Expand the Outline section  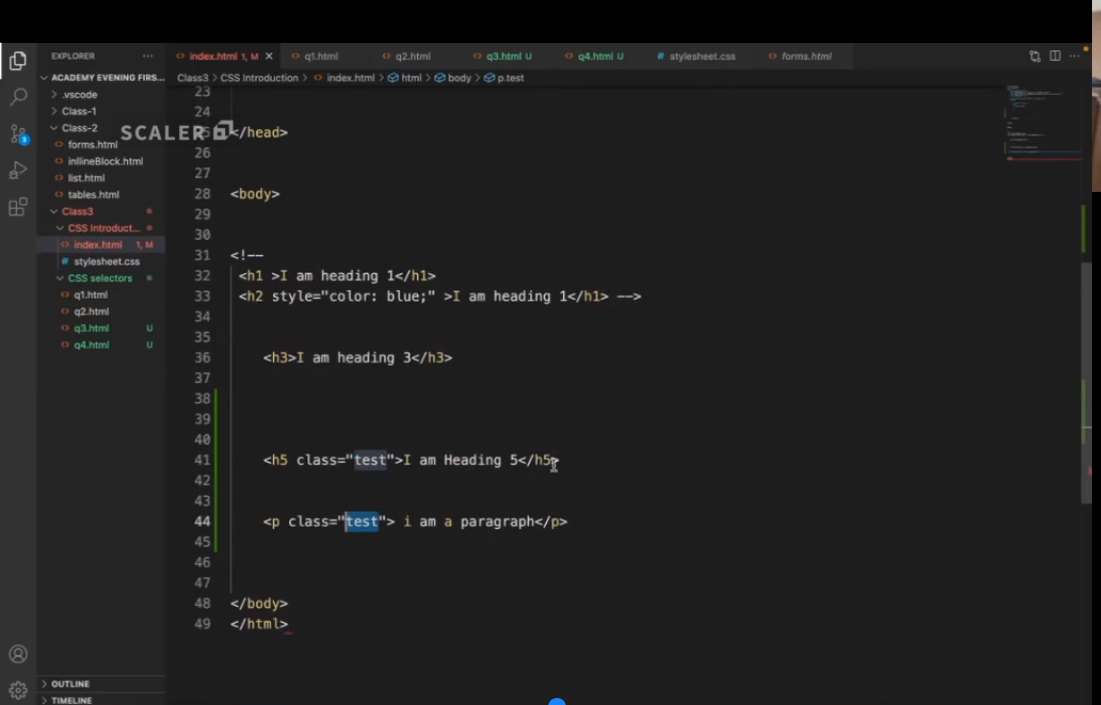[x=70, y=684]
